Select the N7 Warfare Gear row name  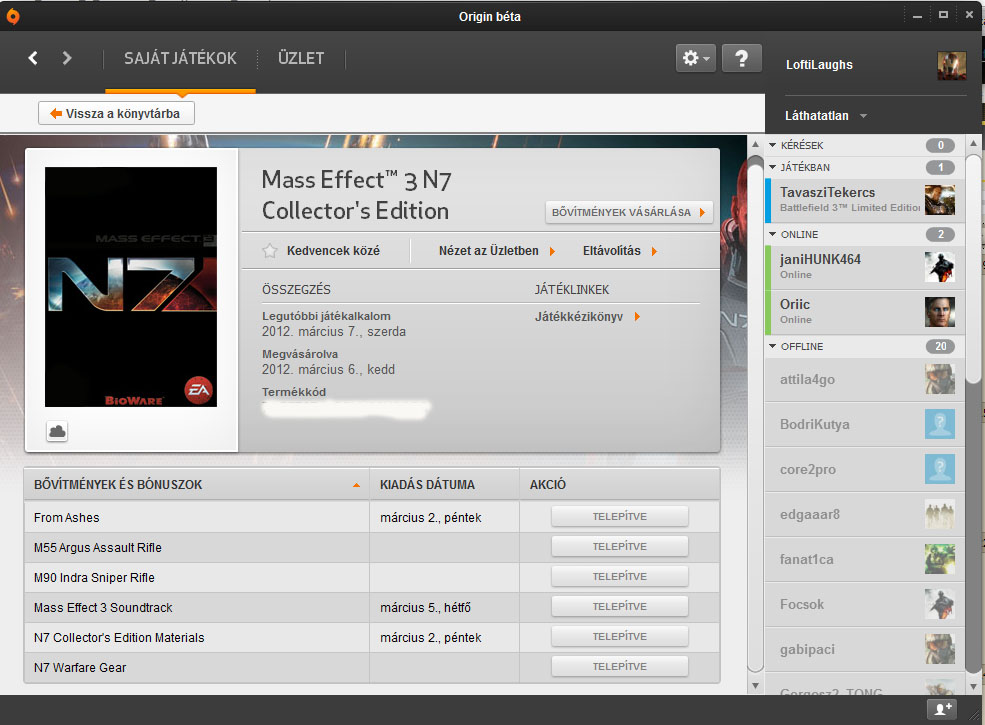(80, 668)
